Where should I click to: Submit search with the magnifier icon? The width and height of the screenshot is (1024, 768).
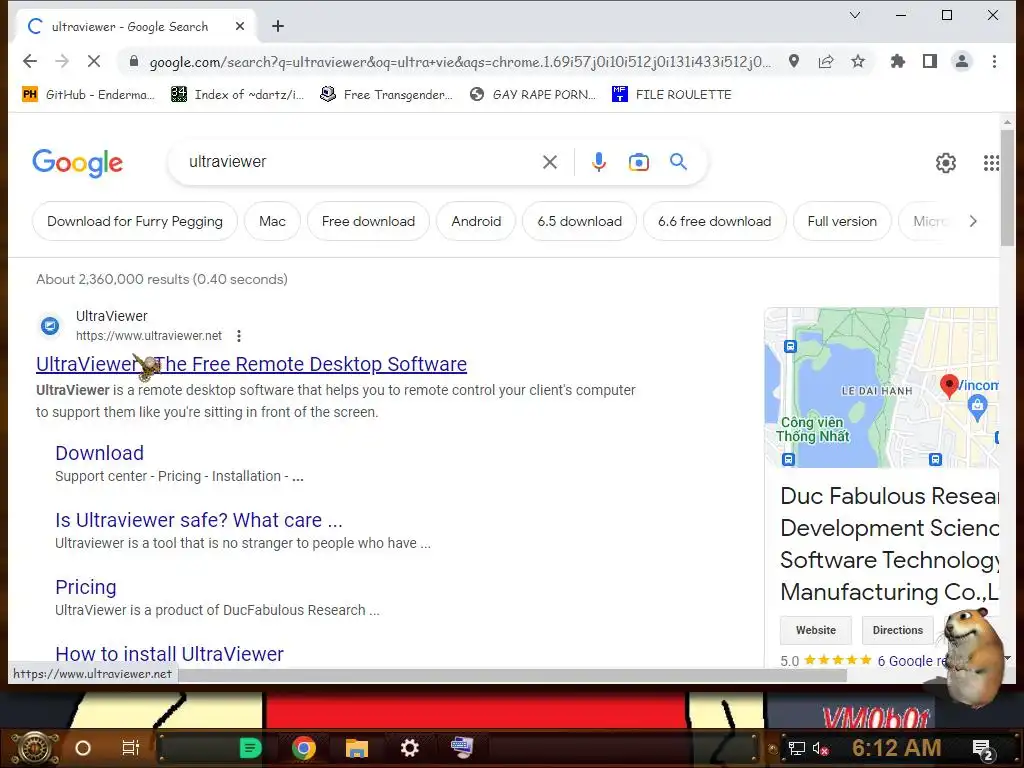[679, 161]
